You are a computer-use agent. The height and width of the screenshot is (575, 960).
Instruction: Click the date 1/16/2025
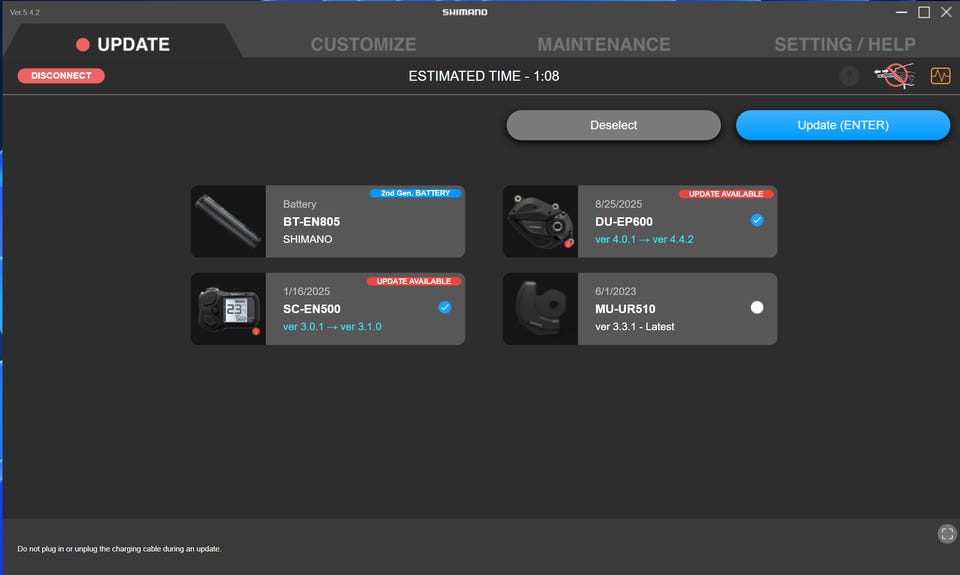pos(306,291)
